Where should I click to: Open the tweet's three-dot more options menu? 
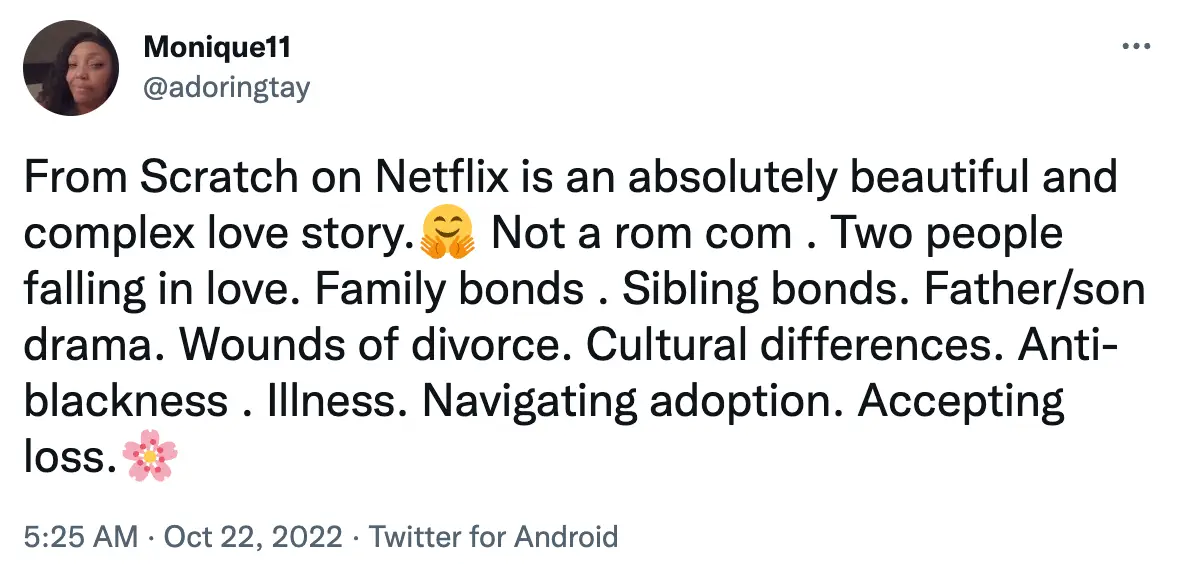point(1135,47)
